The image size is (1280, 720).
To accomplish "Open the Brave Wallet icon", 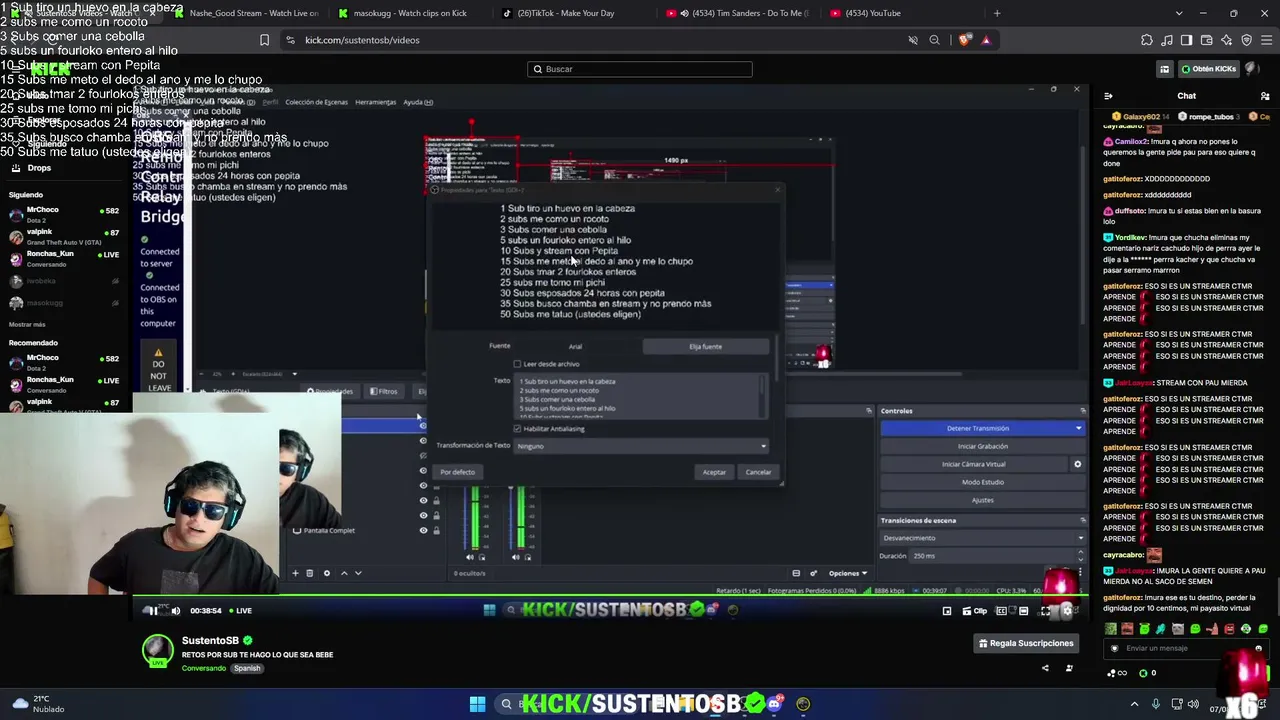I will point(1207,40).
